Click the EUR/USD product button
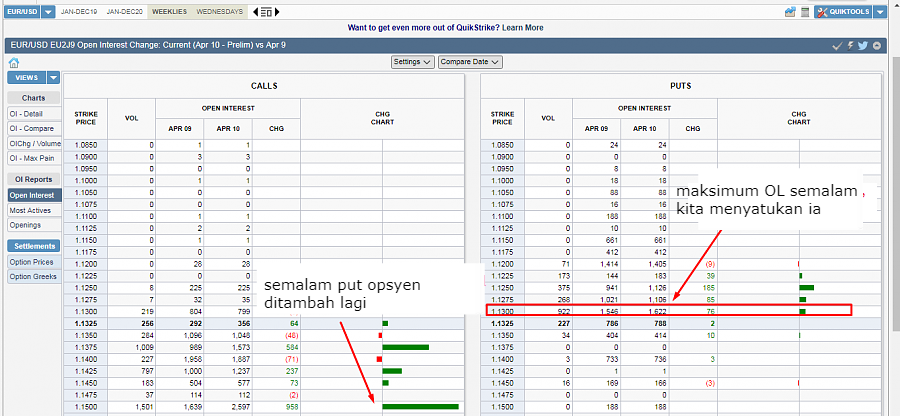Viewport: 900px width, 416px height. (22, 11)
